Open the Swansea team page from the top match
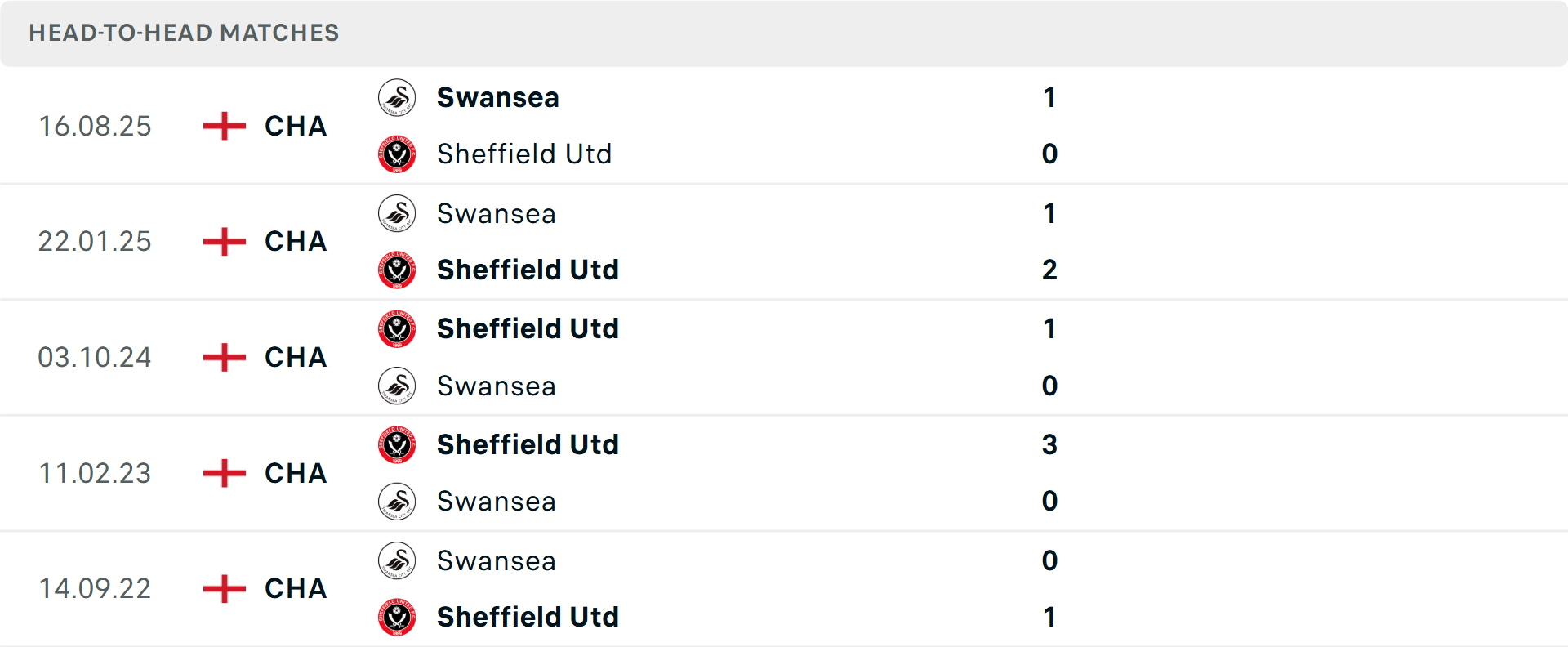Viewport: 1568px width, 647px height. point(498,96)
